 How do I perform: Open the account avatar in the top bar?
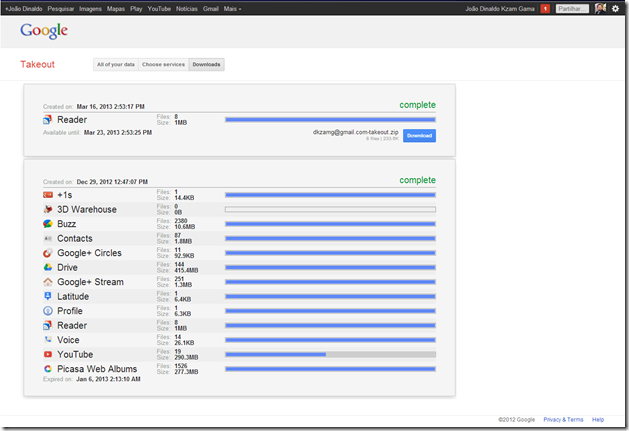click(x=601, y=8)
